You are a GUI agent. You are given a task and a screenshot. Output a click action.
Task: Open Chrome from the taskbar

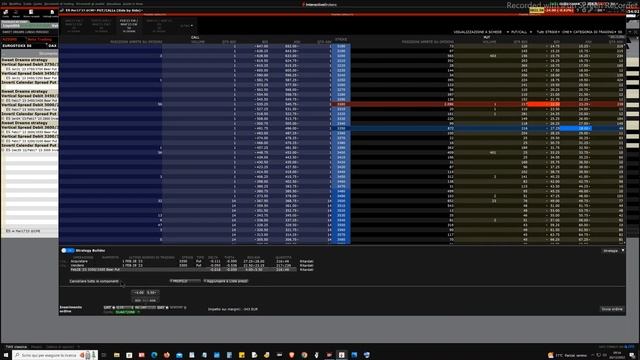pyautogui.click(x=304, y=355)
